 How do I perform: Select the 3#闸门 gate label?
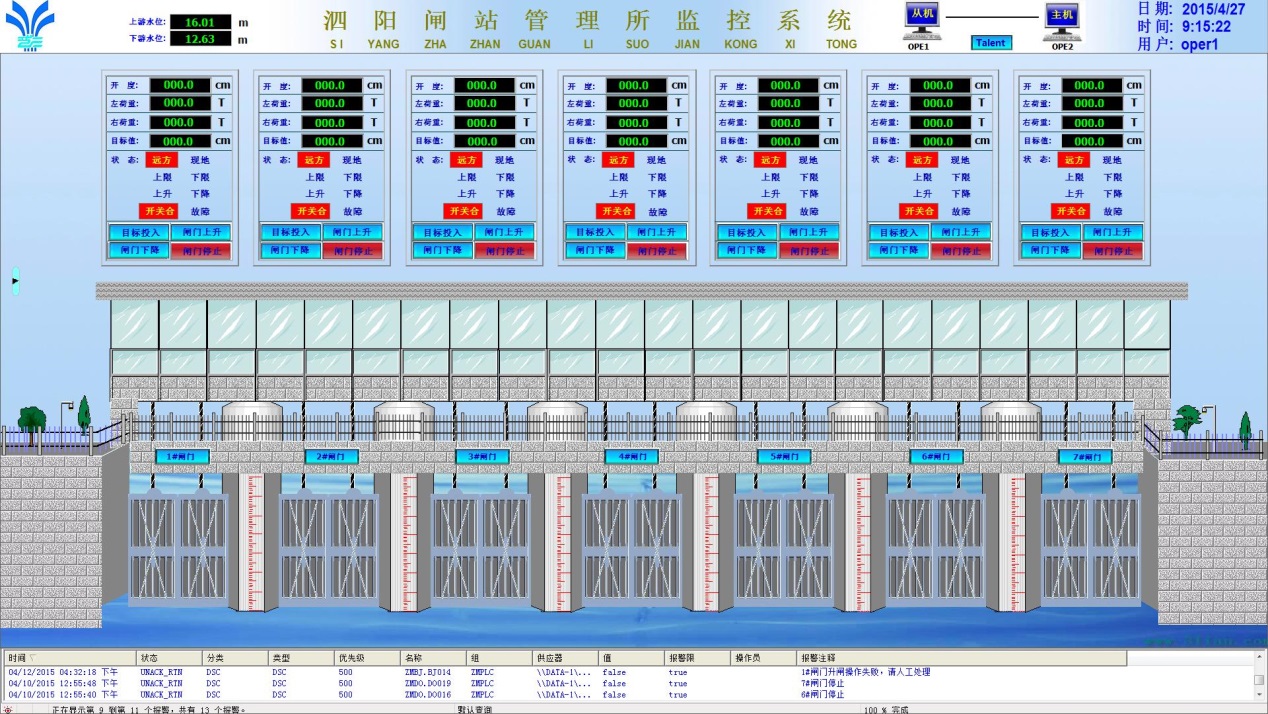tap(483, 457)
